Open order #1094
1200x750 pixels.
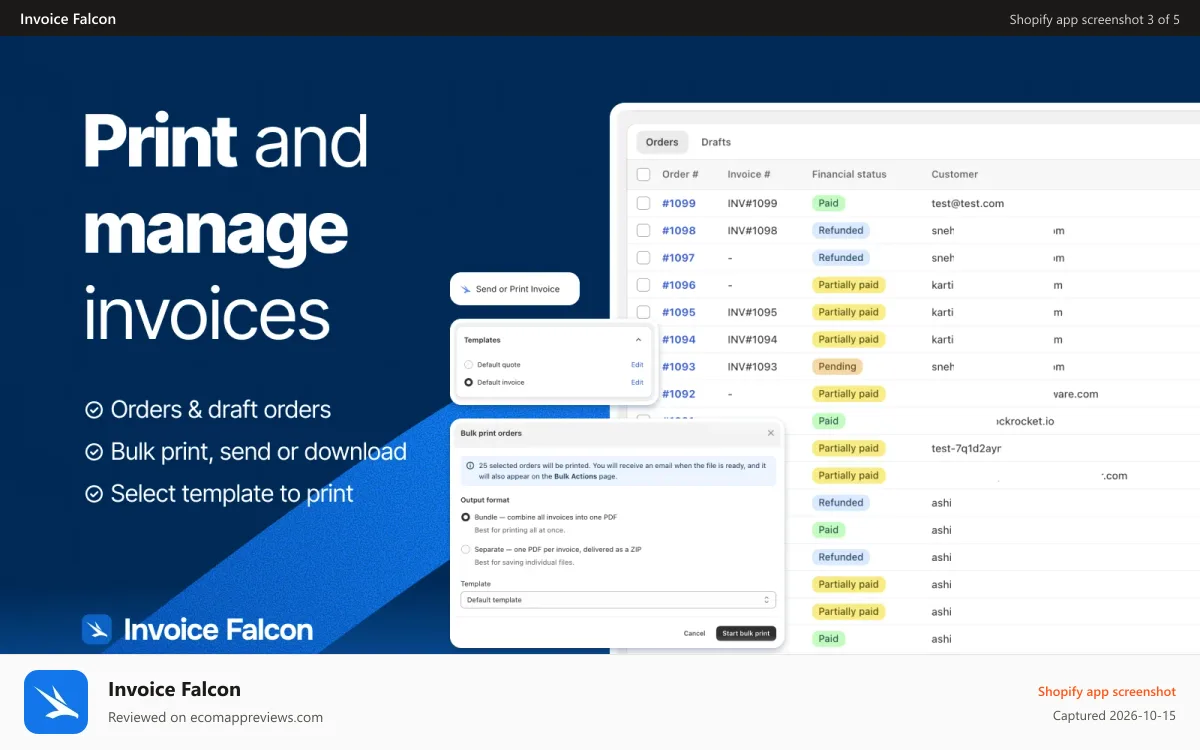pos(679,339)
